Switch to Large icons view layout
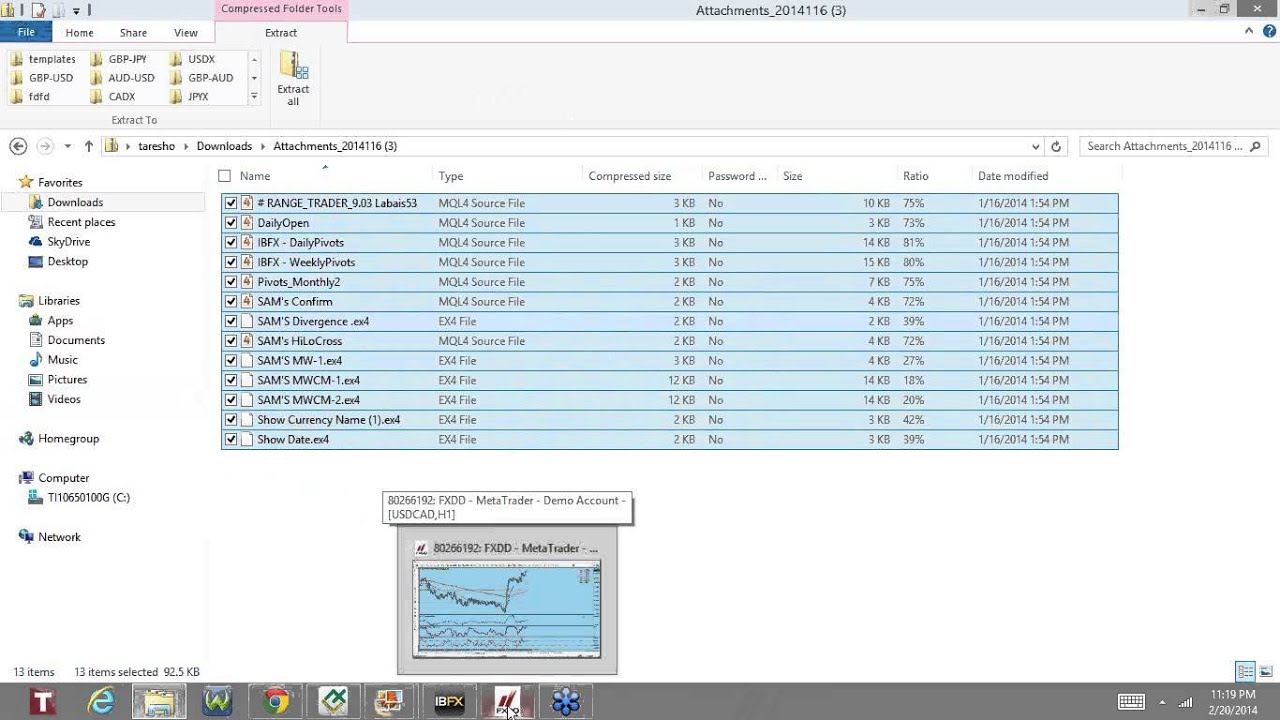The width and height of the screenshot is (1280, 720). tap(1265, 671)
